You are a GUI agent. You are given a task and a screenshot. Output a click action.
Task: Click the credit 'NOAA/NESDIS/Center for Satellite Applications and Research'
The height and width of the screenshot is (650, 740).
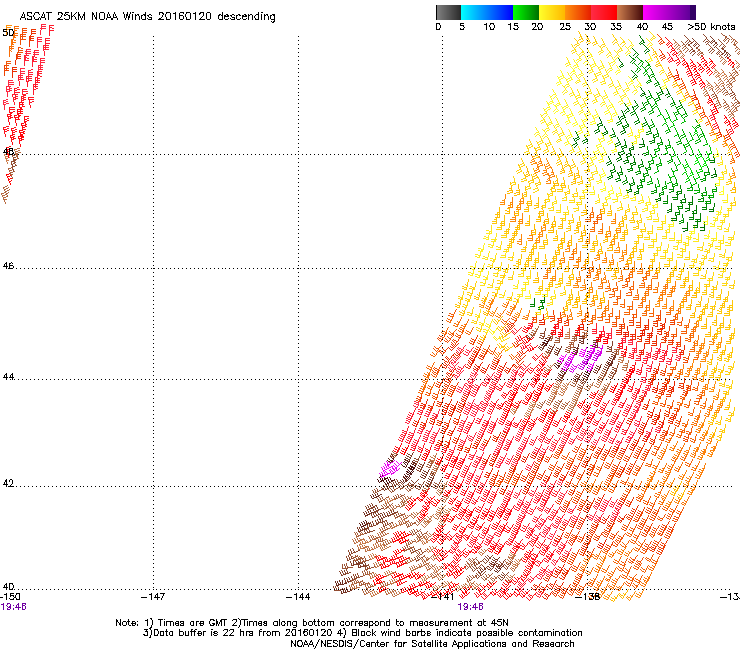[x=432, y=644]
